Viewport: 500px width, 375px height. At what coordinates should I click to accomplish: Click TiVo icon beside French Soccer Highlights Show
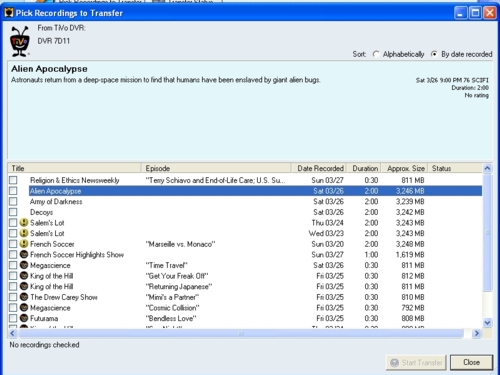[24, 254]
